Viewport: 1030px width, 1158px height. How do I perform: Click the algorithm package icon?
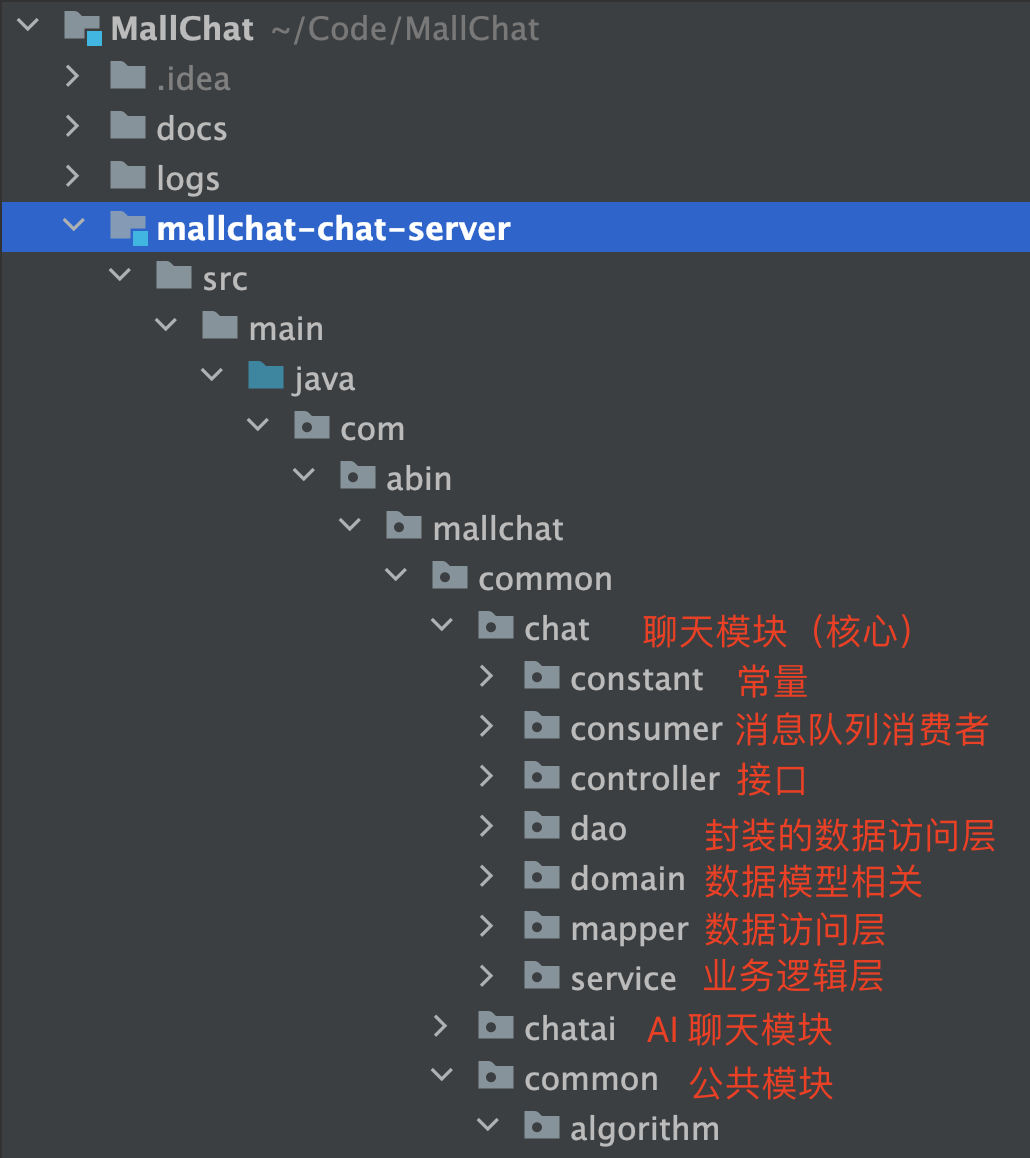542,1126
